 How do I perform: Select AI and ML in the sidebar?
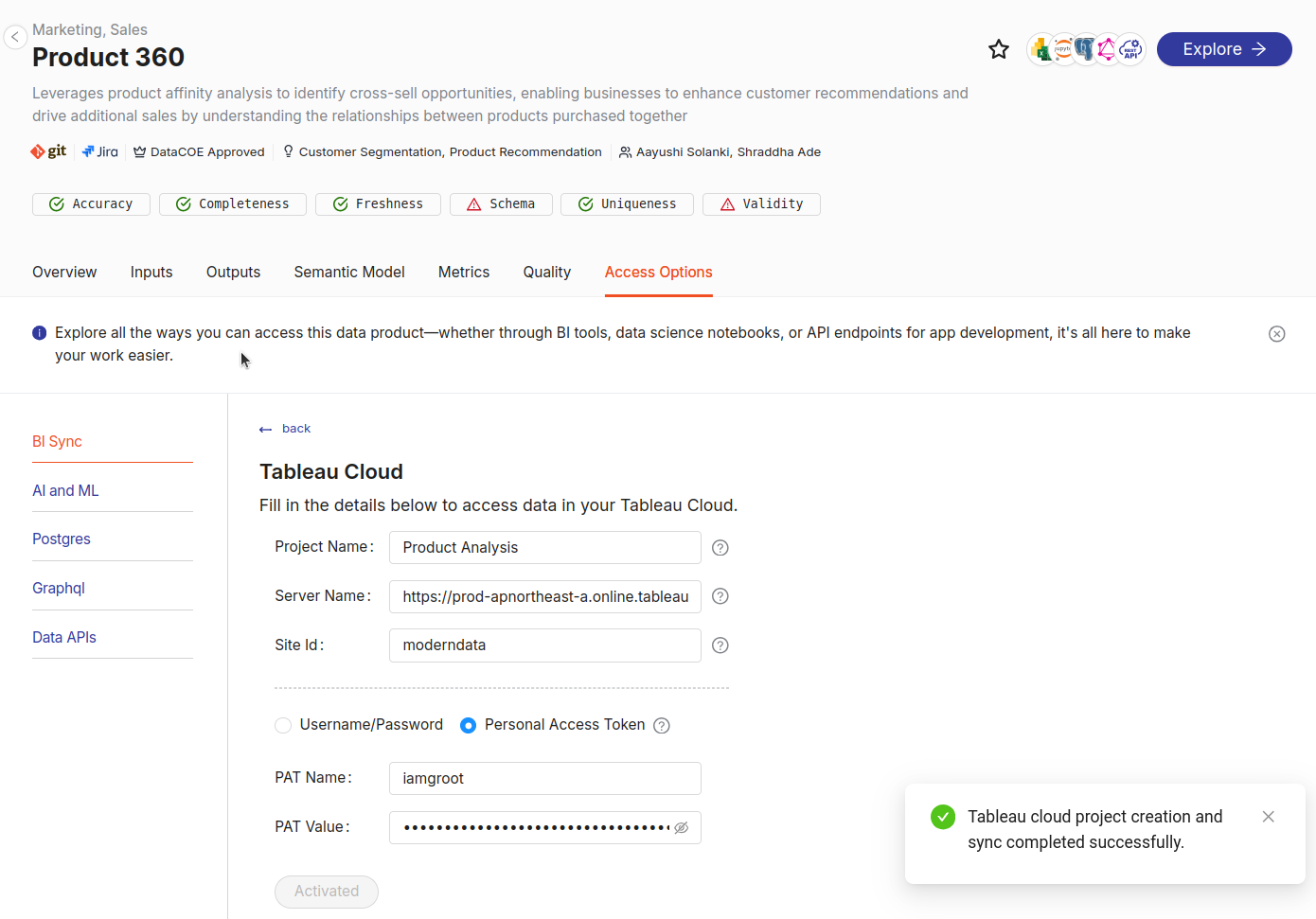[x=65, y=491]
